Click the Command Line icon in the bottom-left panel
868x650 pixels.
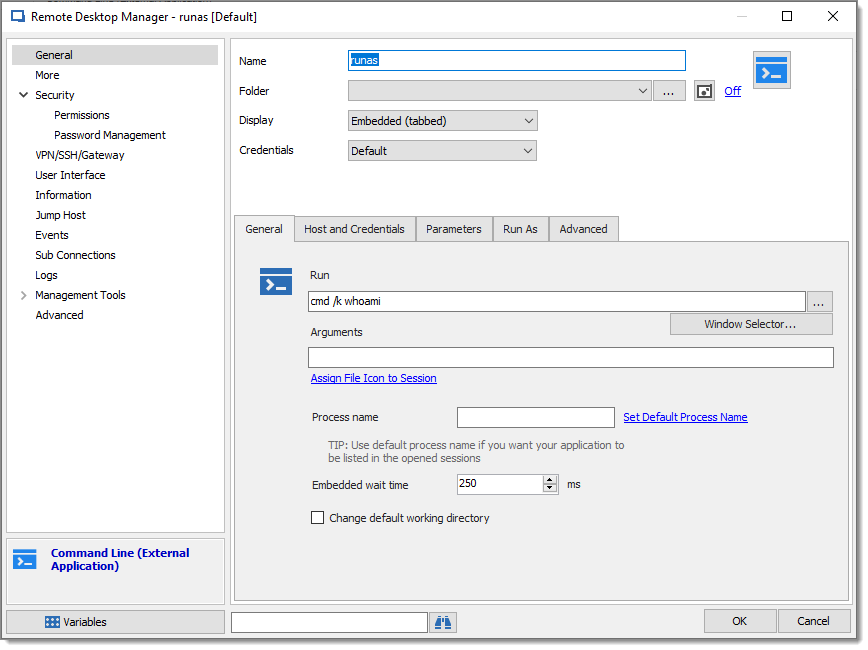tap(25, 559)
